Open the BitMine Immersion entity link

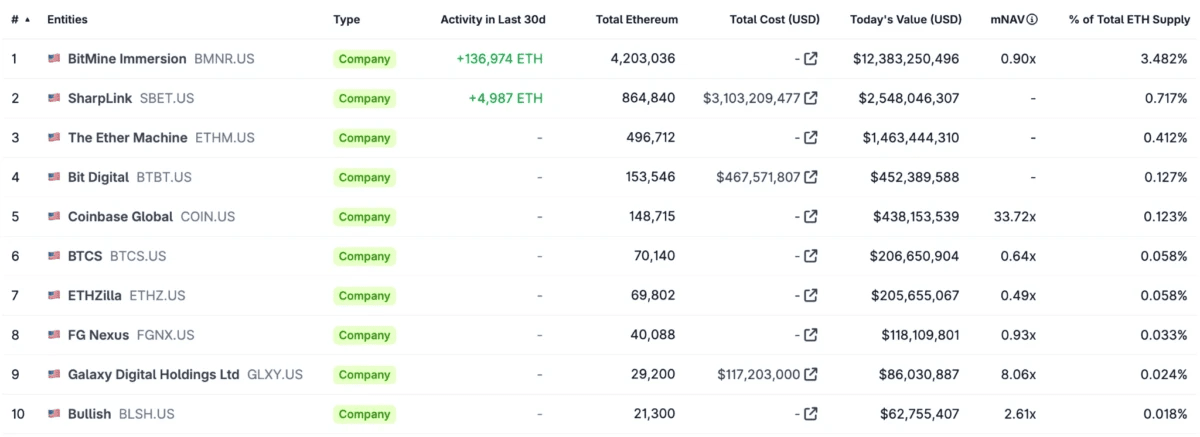127,59
